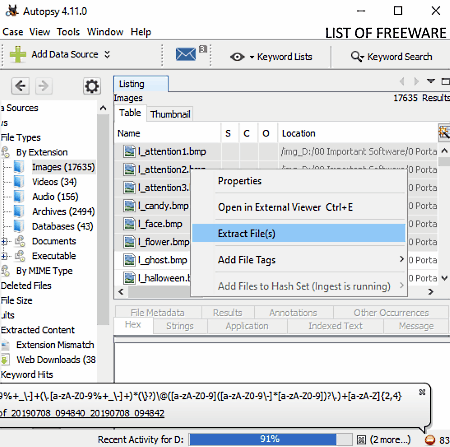Click the Keyword Search magnifier icon
450x447 pixels.
[x=357, y=57]
